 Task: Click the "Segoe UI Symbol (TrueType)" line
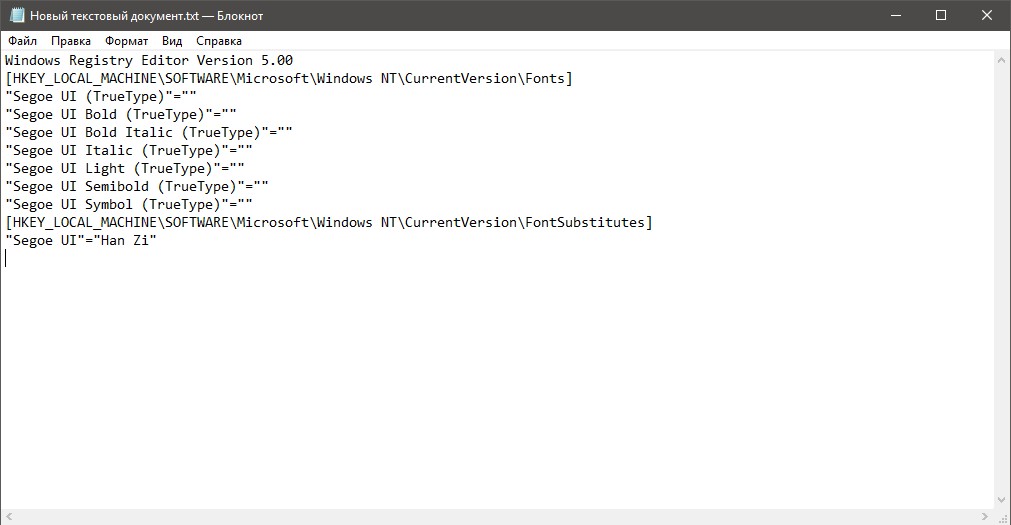tap(128, 204)
